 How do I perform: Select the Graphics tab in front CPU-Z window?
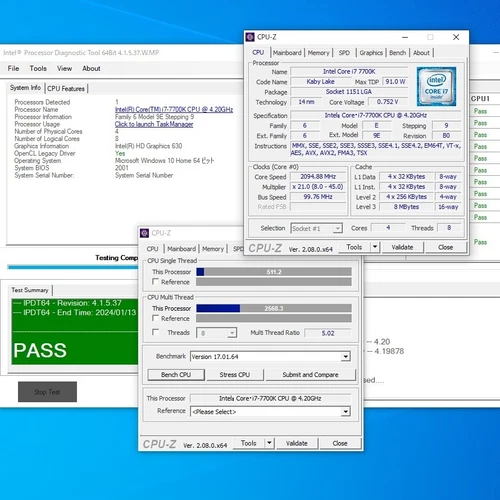coord(371,53)
